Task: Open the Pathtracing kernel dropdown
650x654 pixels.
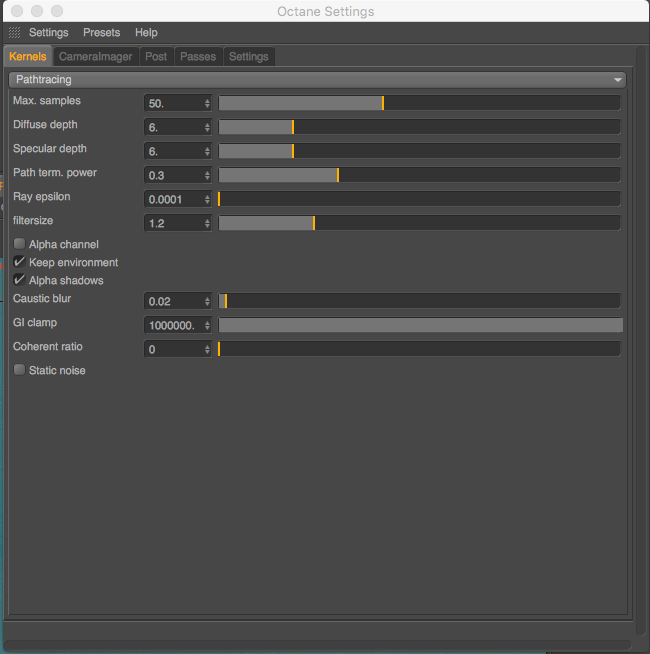Action: point(317,80)
